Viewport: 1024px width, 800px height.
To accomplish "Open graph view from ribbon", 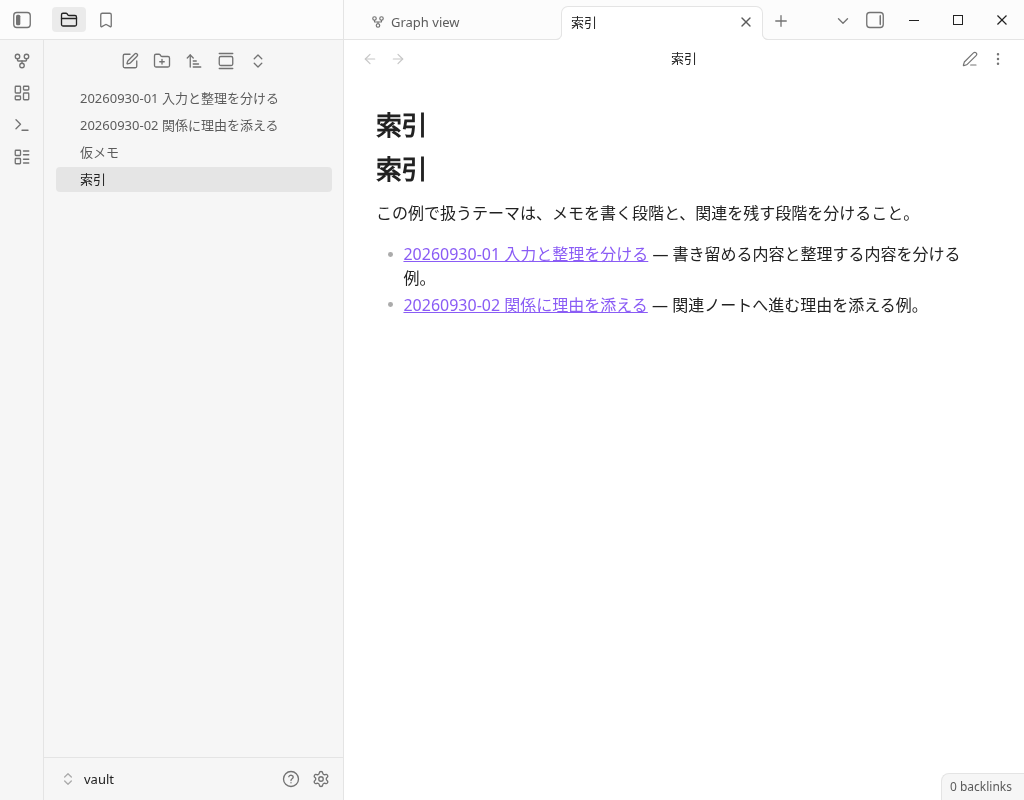I will pyautogui.click(x=22, y=61).
